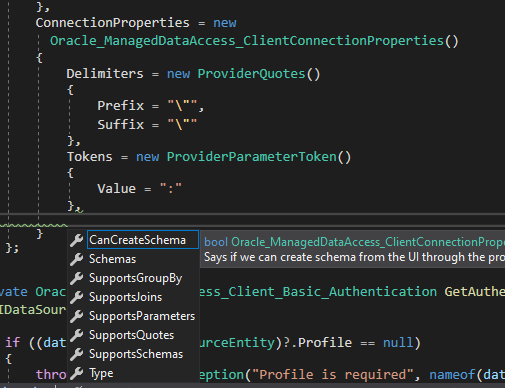Select the SupportsSchemas property suggestion
This screenshot has width=505, height=388.
point(136,354)
